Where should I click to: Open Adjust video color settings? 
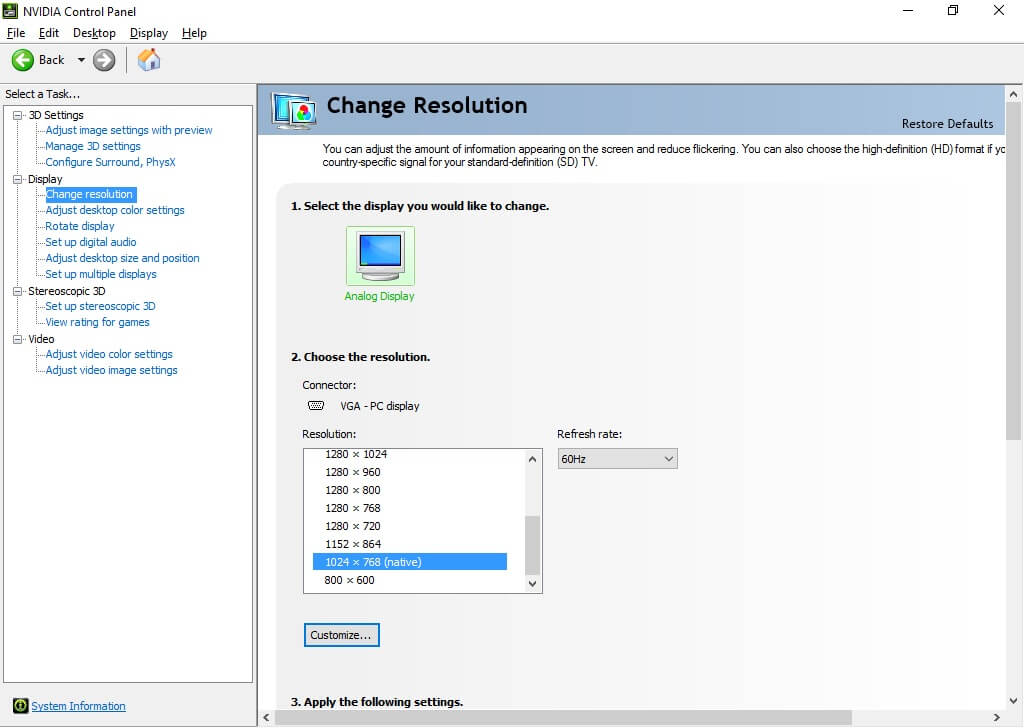[x=109, y=354]
